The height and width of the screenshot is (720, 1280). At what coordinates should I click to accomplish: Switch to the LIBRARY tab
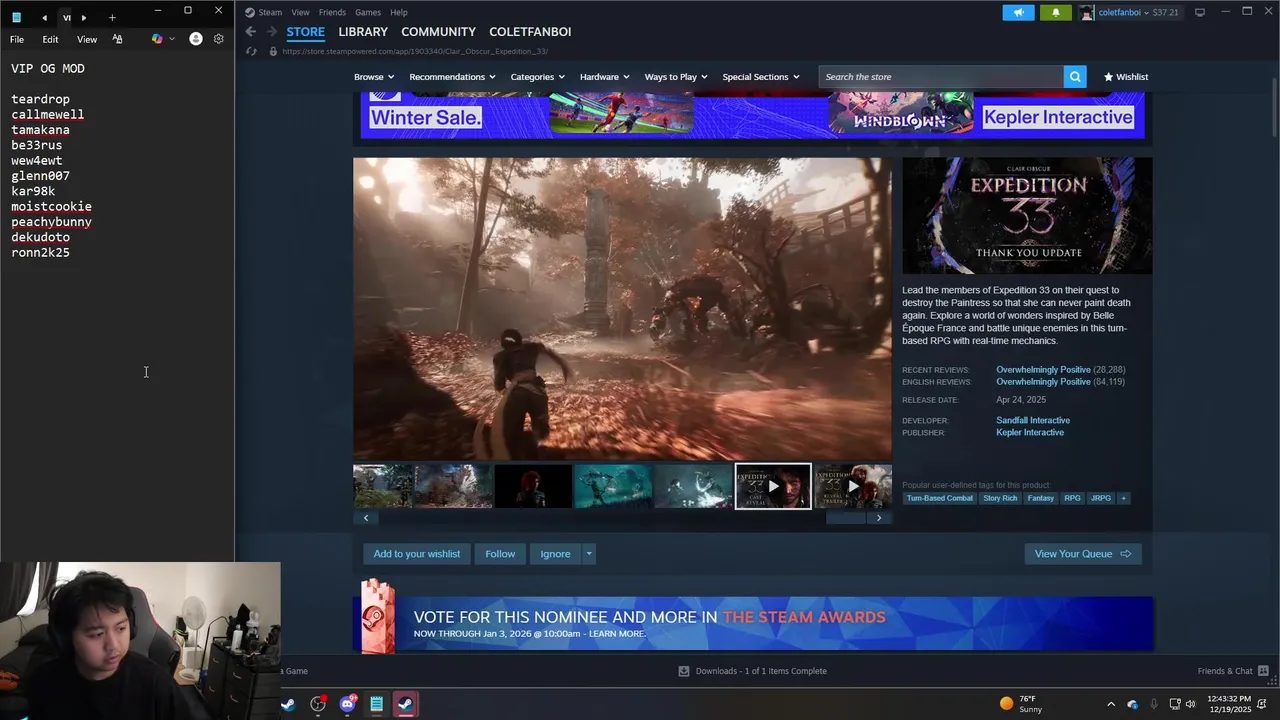[363, 32]
